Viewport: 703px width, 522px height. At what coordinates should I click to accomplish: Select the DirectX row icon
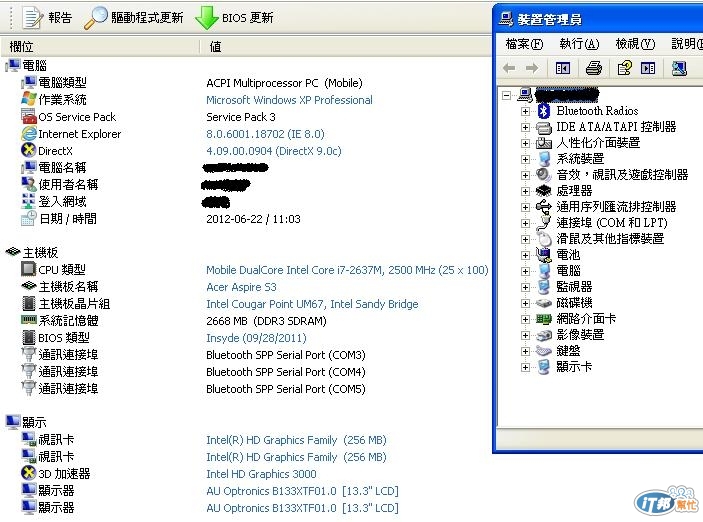[x=29, y=150]
